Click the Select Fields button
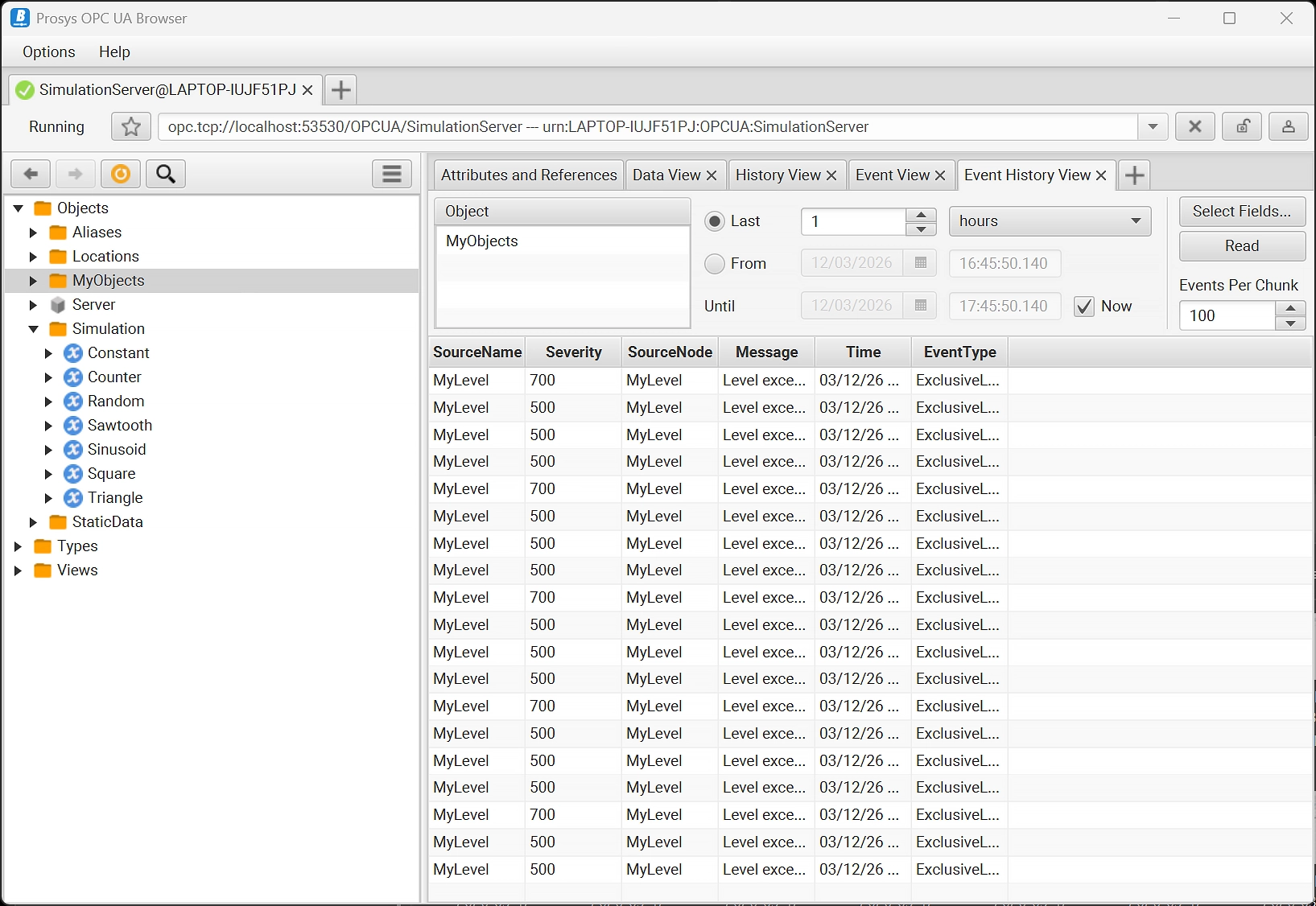 click(1241, 211)
